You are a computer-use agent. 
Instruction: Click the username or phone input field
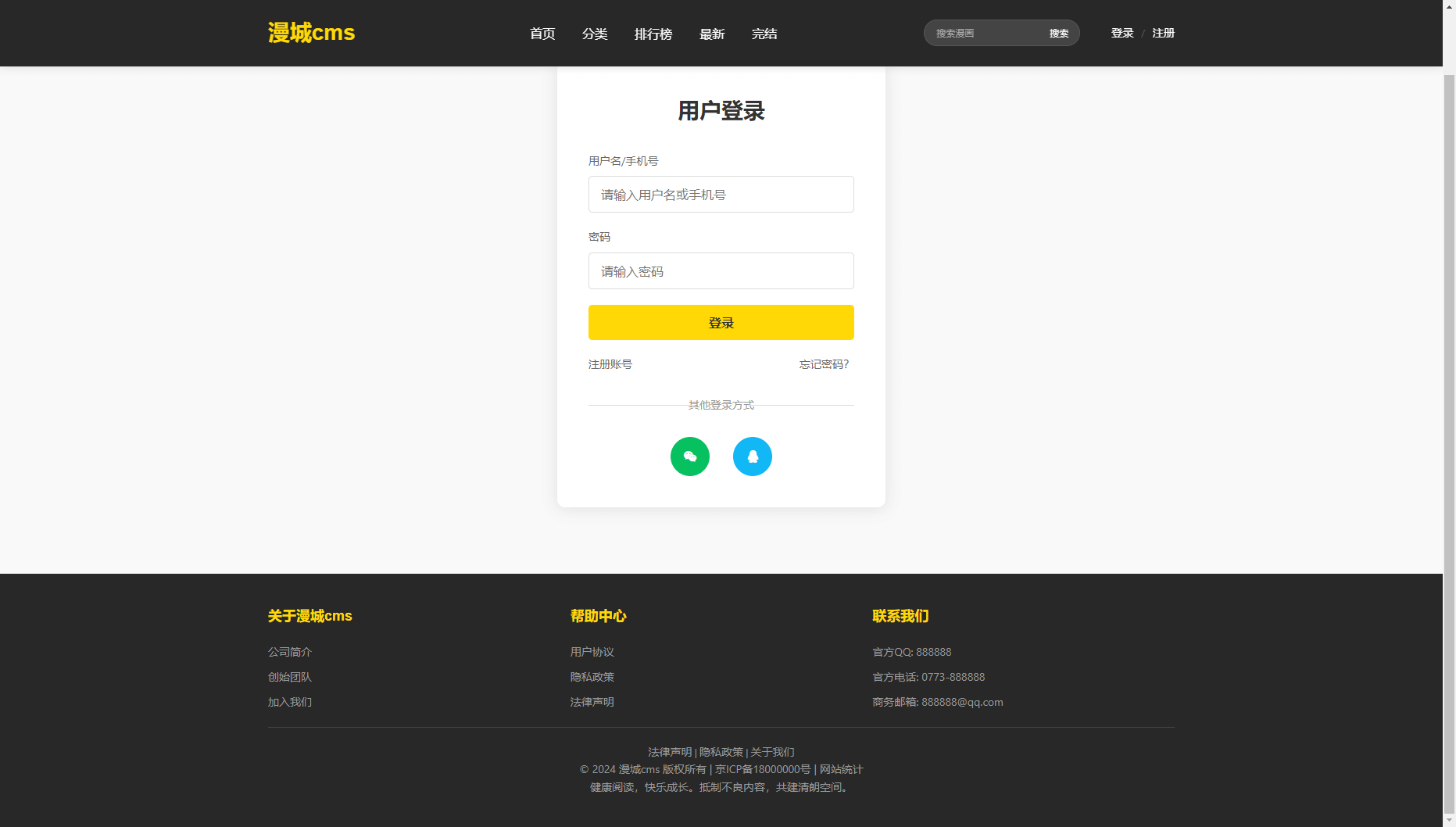point(721,195)
